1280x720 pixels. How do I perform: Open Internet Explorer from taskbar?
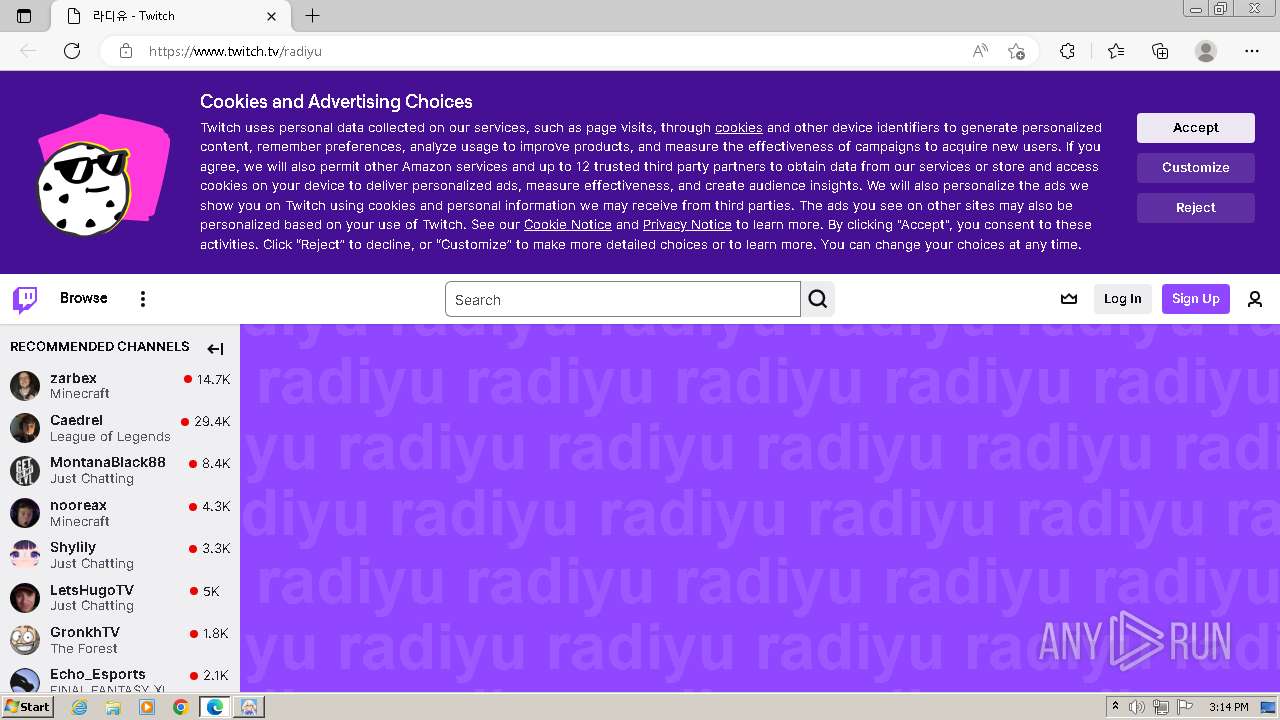pos(80,707)
